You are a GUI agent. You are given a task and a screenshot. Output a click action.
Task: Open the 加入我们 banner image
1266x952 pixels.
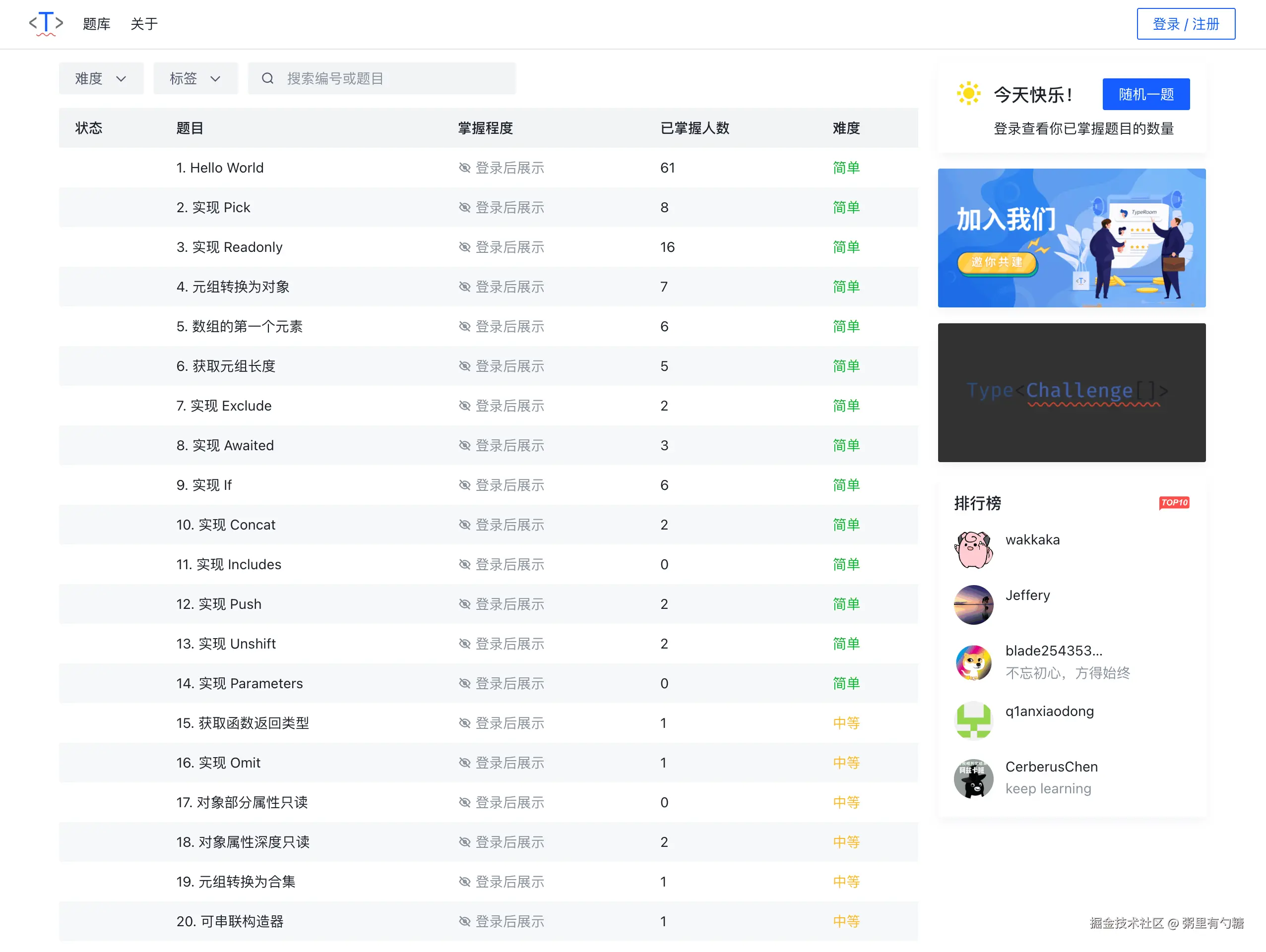pyautogui.click(x=1071, y=238)
